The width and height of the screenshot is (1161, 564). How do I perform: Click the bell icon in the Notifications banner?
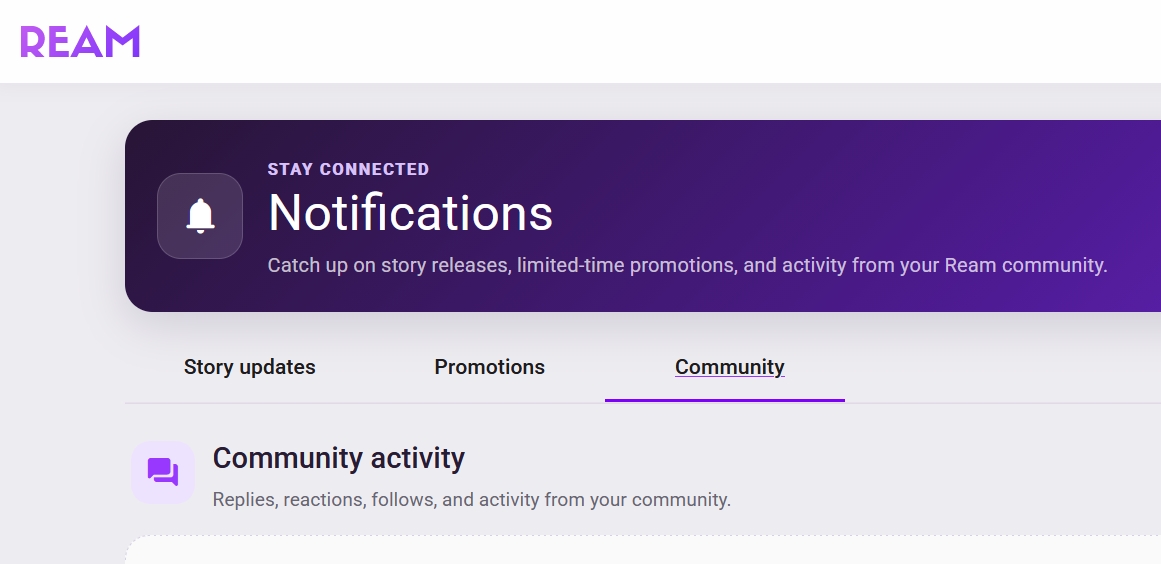200,216
